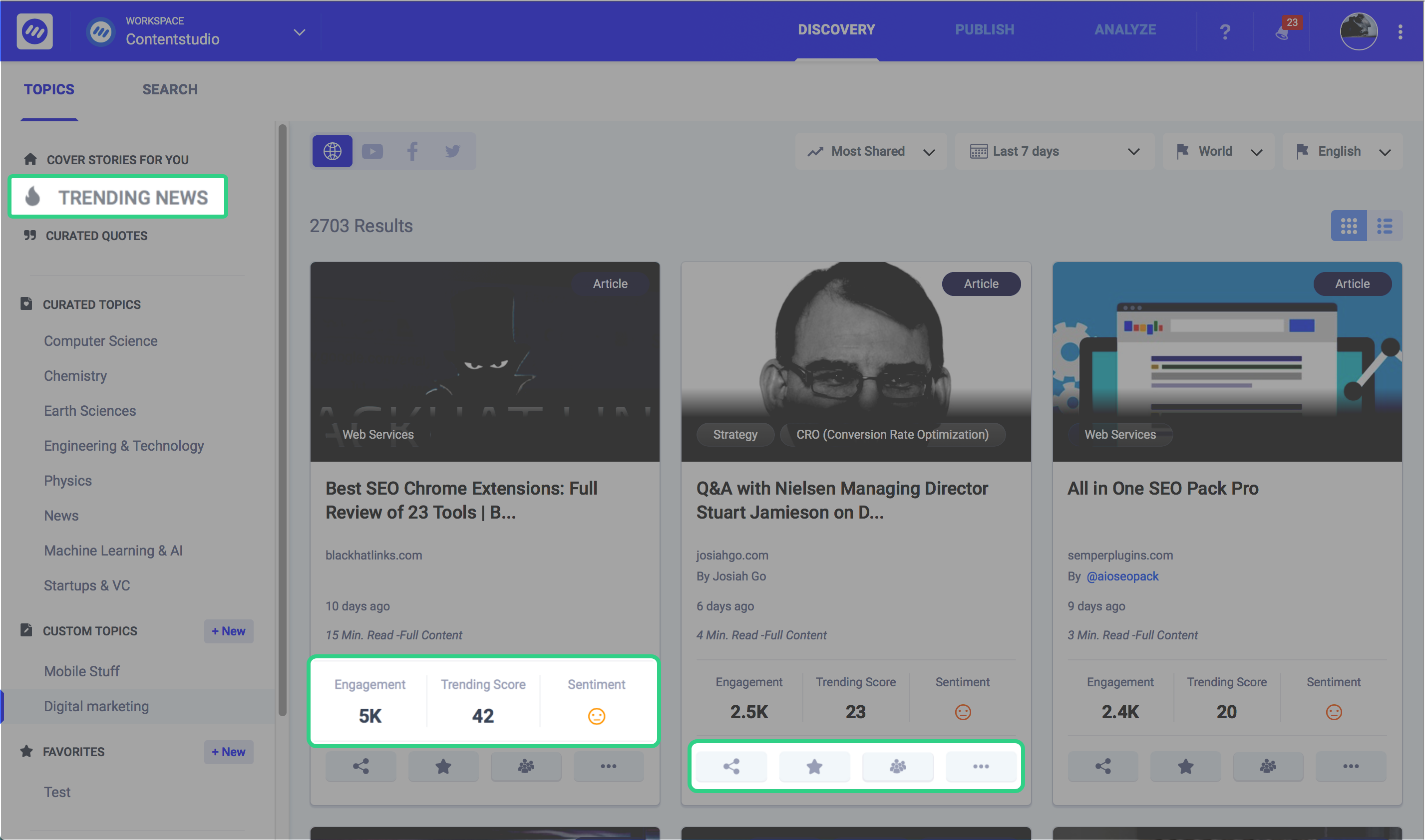Switch to grid view layout
The height and width of the screenshot is (840, 1425).
(x=1349, y=226)
